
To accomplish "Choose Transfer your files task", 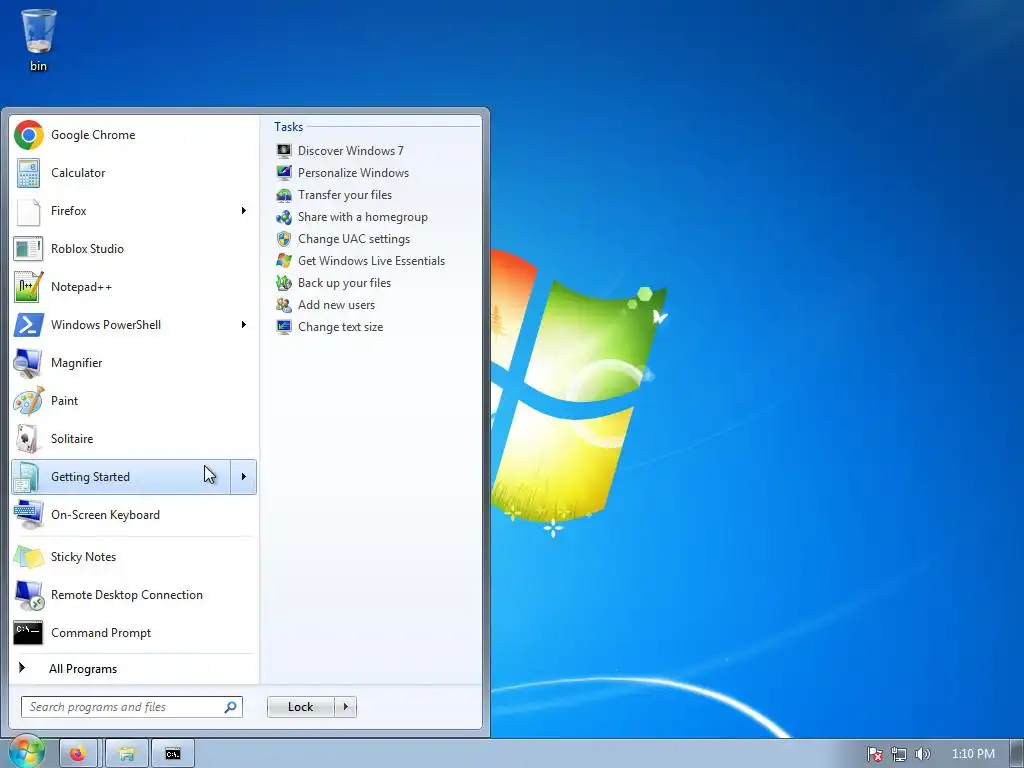I will [345, 195].
